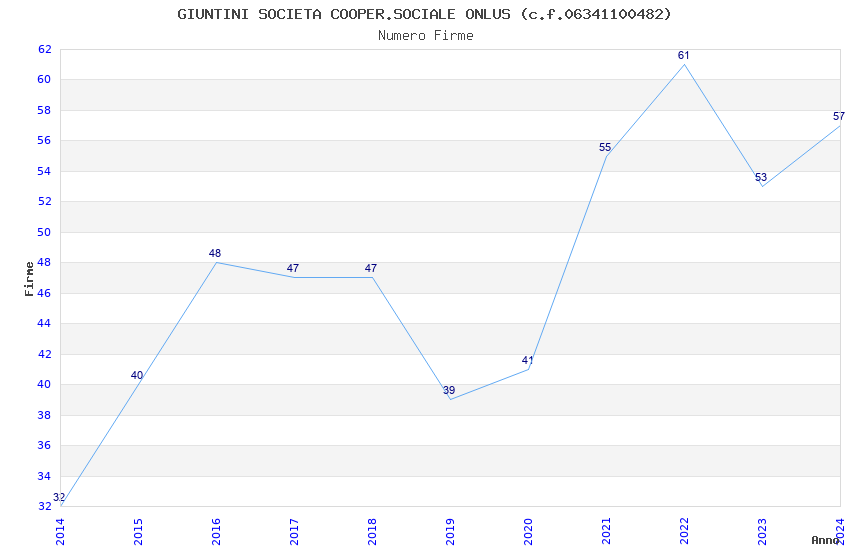Click the data label 47 above 2018
850x550 pixels.
pyautogui.click(x=371, y=268)
